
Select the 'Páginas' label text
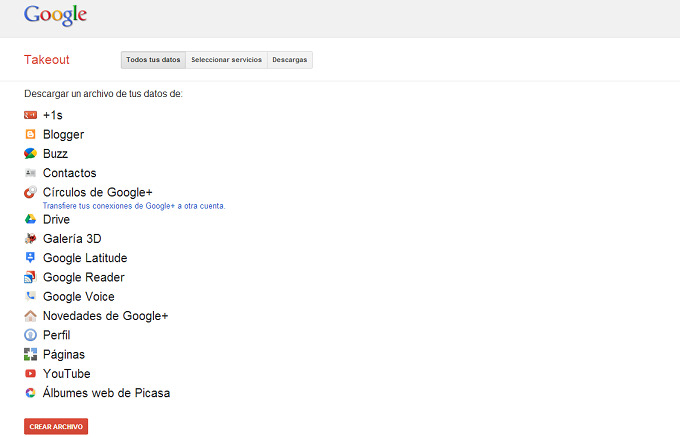(x=64, y=355)
